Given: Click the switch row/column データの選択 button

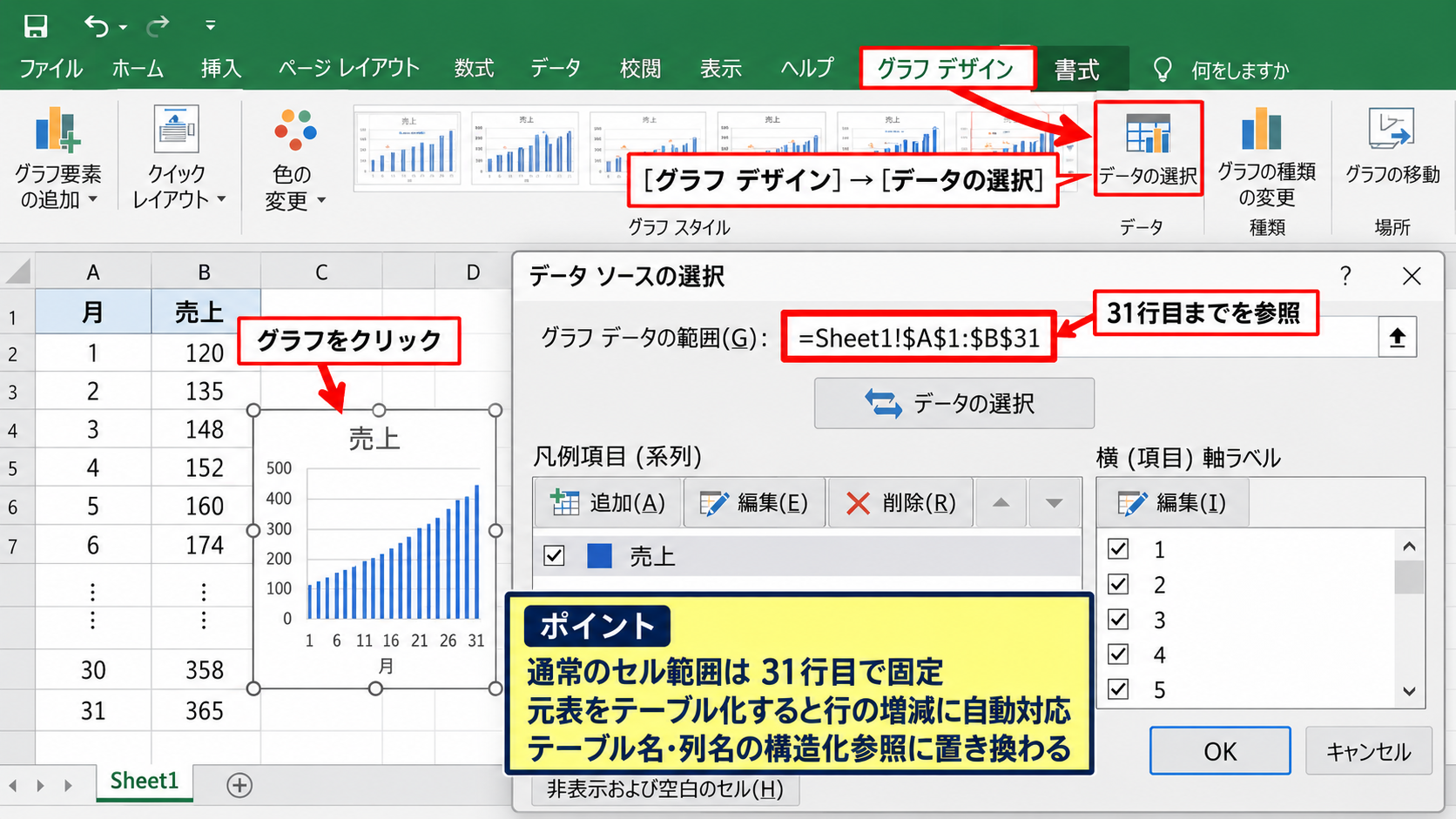Looking at the screenshot, I should click(954, 403).
